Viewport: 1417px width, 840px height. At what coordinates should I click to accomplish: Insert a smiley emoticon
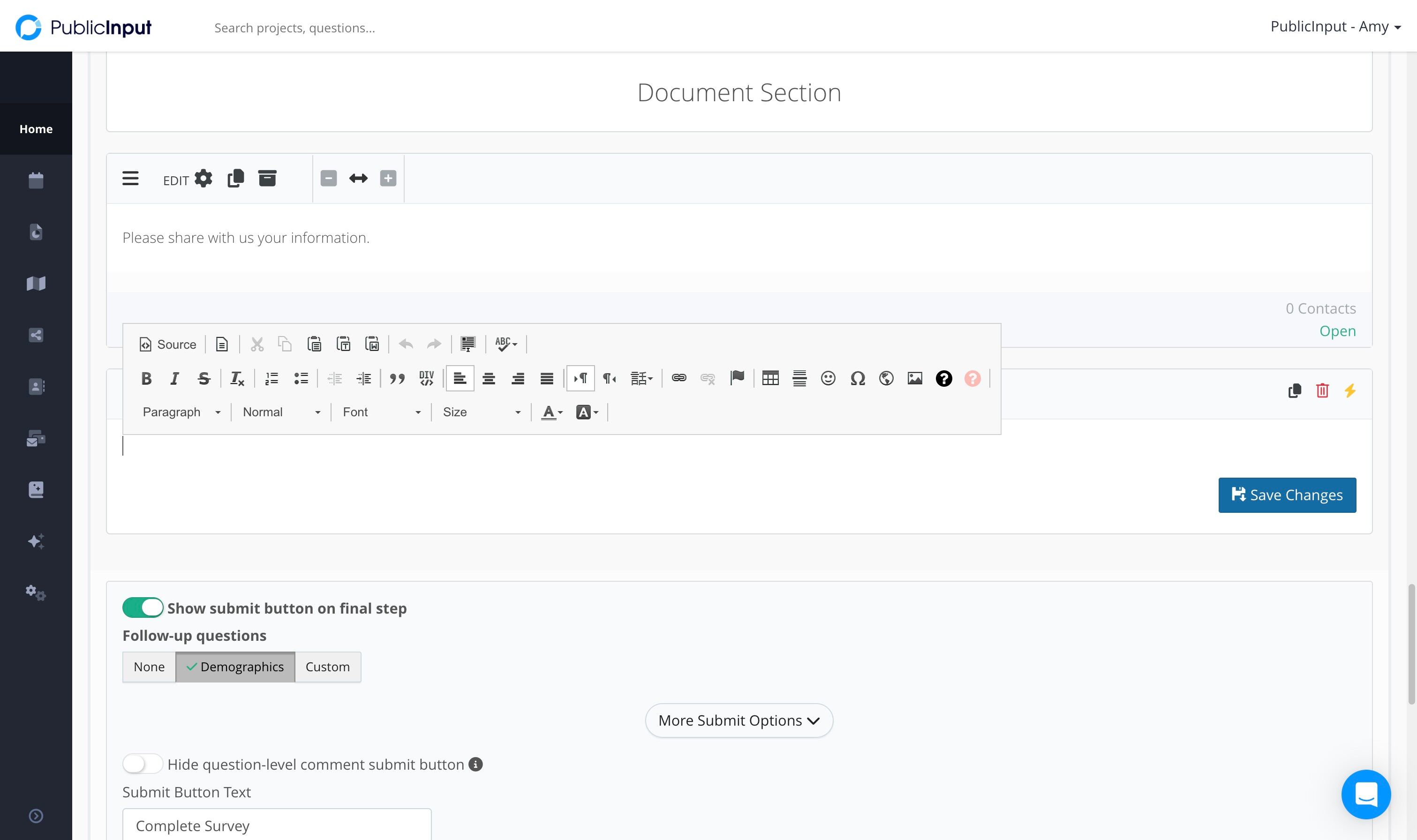(828, 378)
